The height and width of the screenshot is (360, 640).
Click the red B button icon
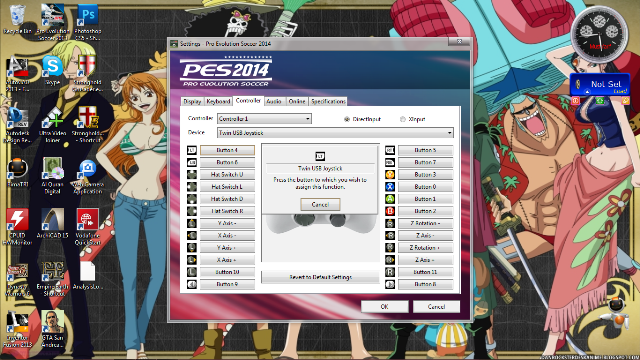click(x=390, y=211)
